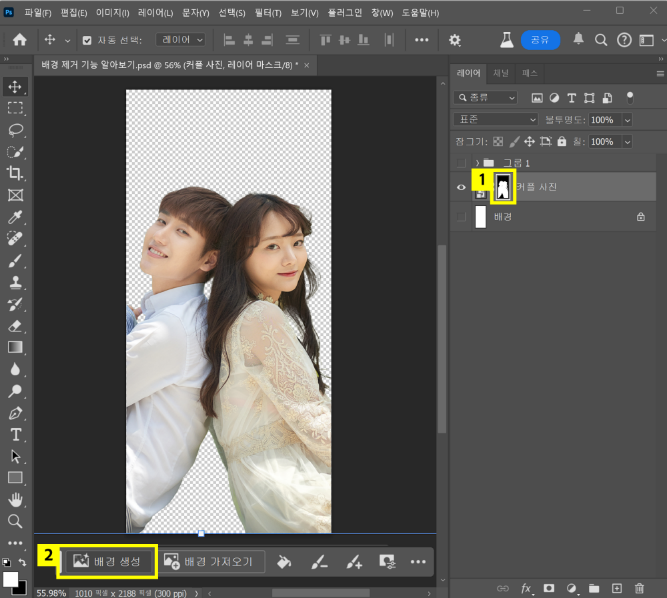Select the Brush tool

click(x=16, y=261)
